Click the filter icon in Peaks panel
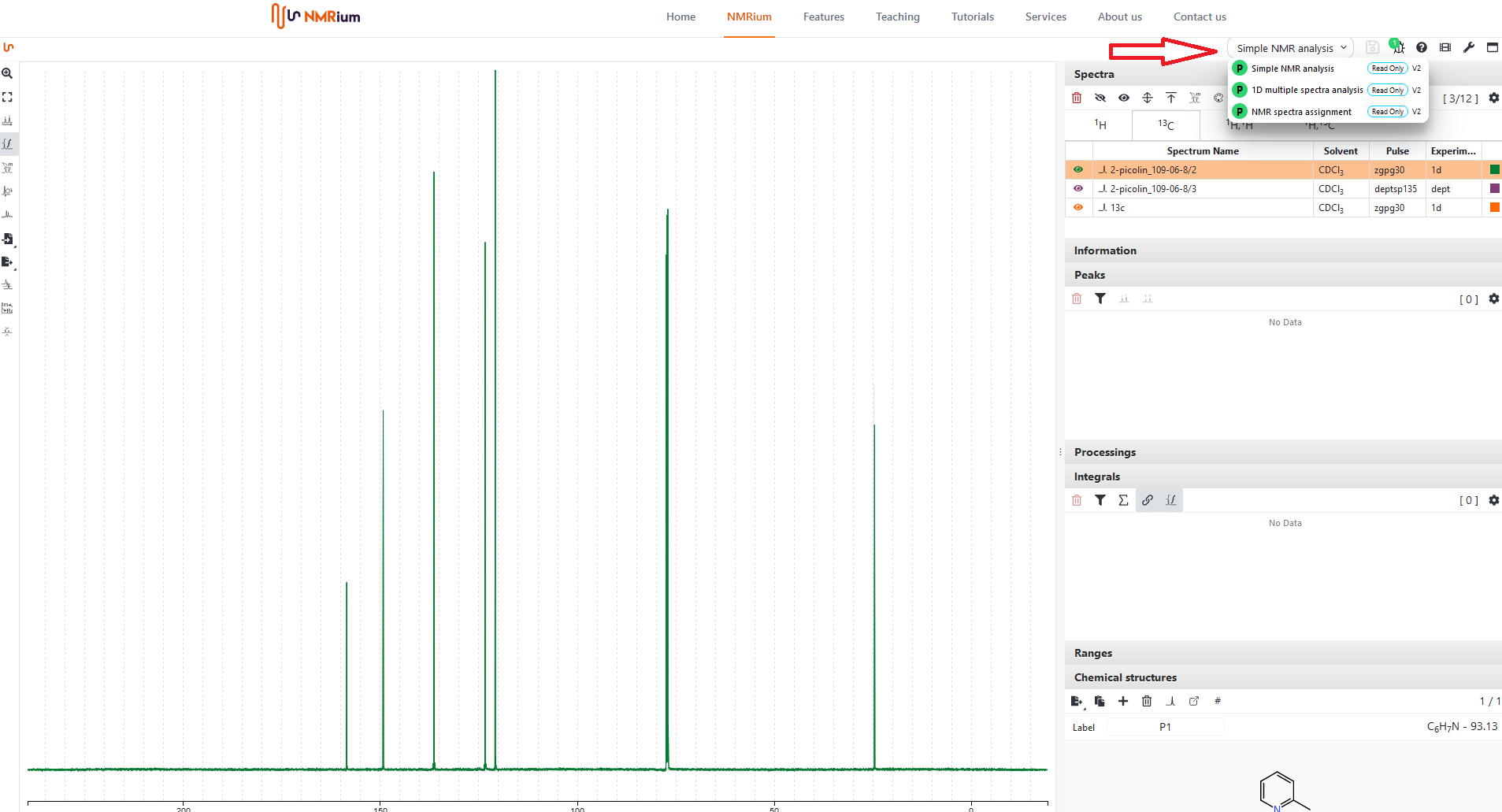 pos(1100,298)
